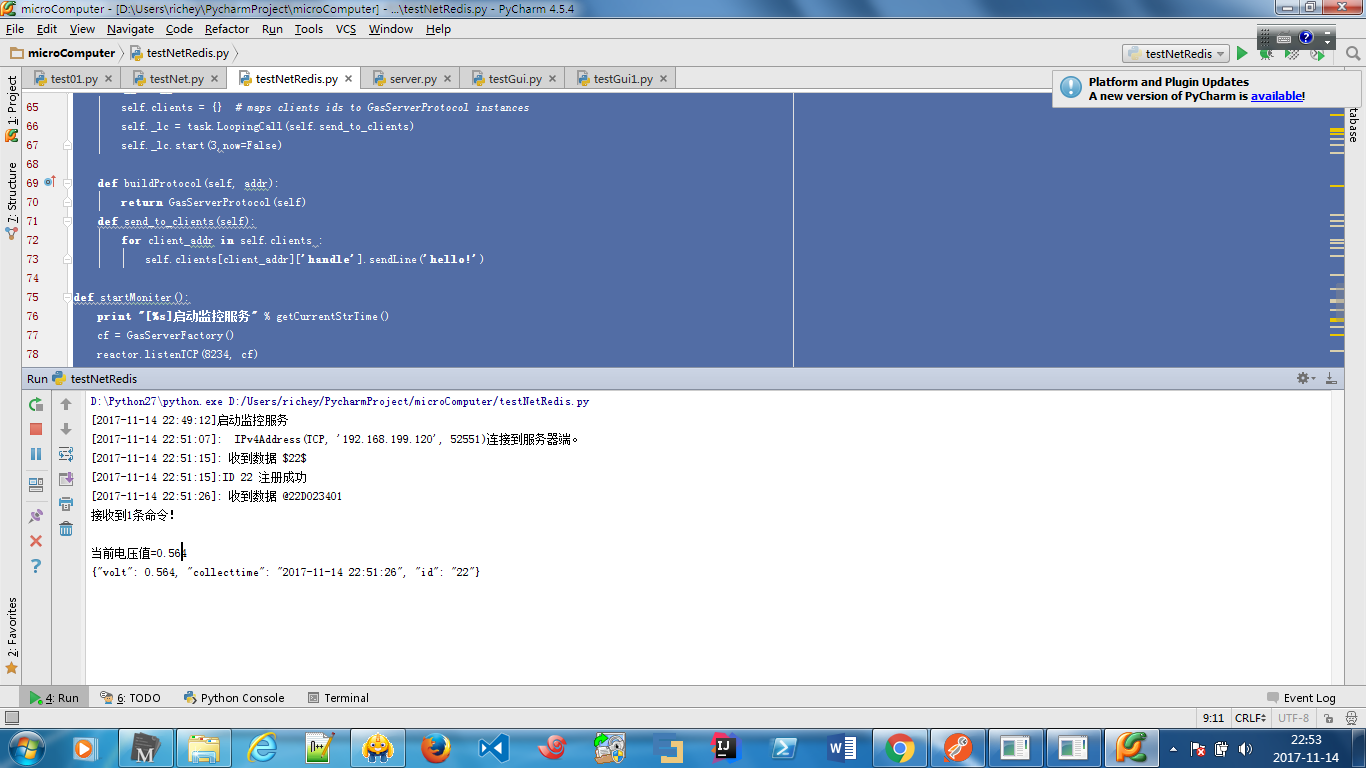Show hidden system tray icons

pos(1173,748)
